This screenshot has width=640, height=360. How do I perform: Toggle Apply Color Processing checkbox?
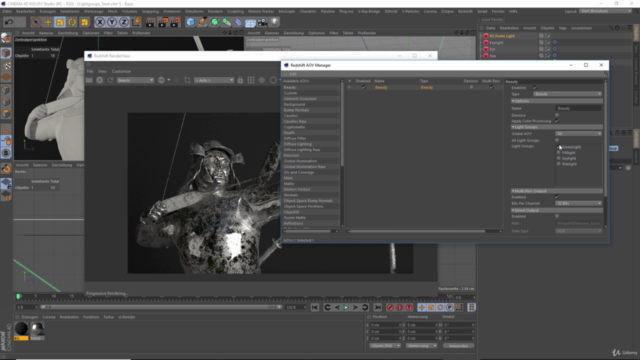coord(557,121)
